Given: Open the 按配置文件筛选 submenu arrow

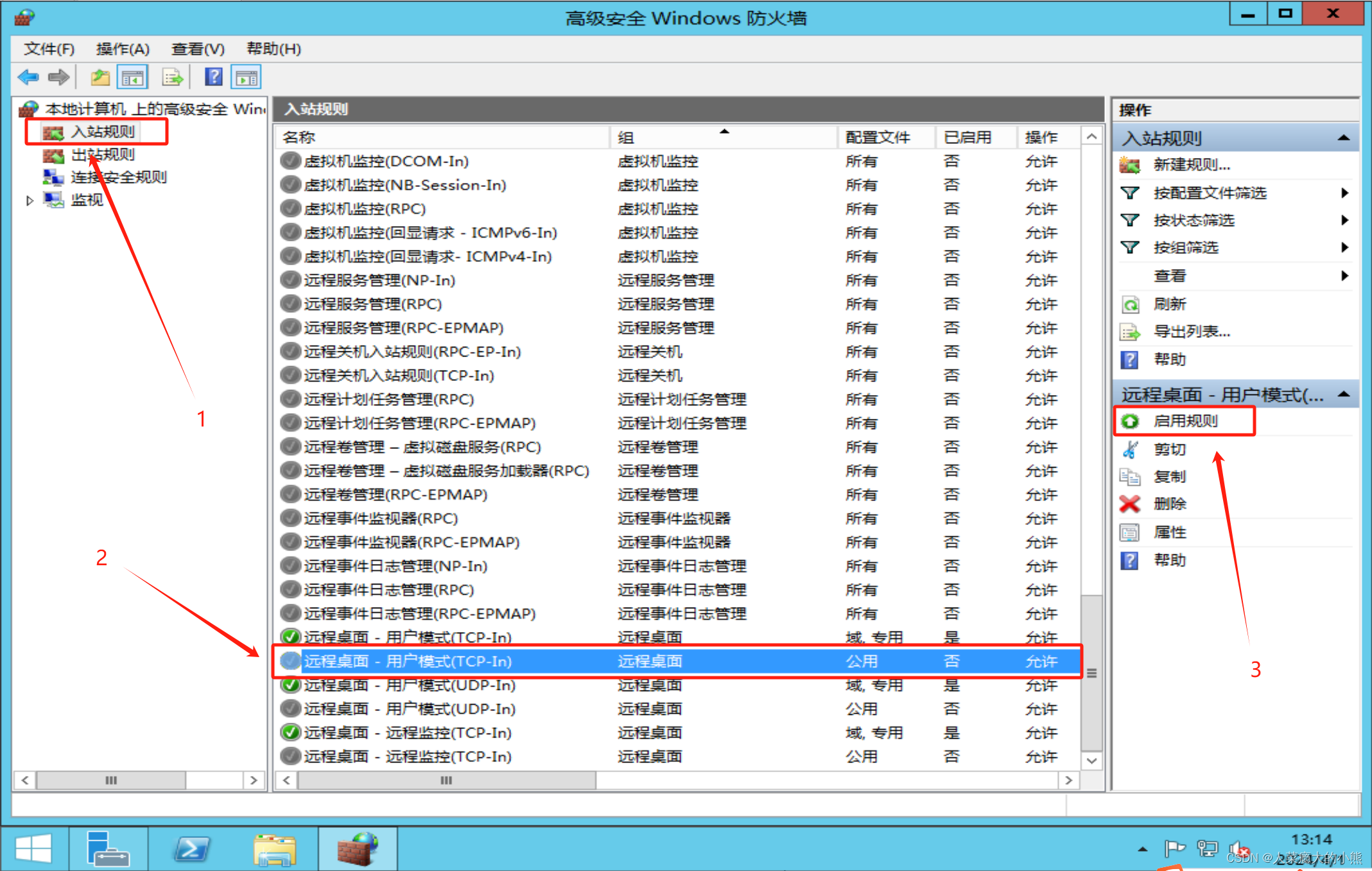Looking at the screenshot, I should coord(1344,193).
